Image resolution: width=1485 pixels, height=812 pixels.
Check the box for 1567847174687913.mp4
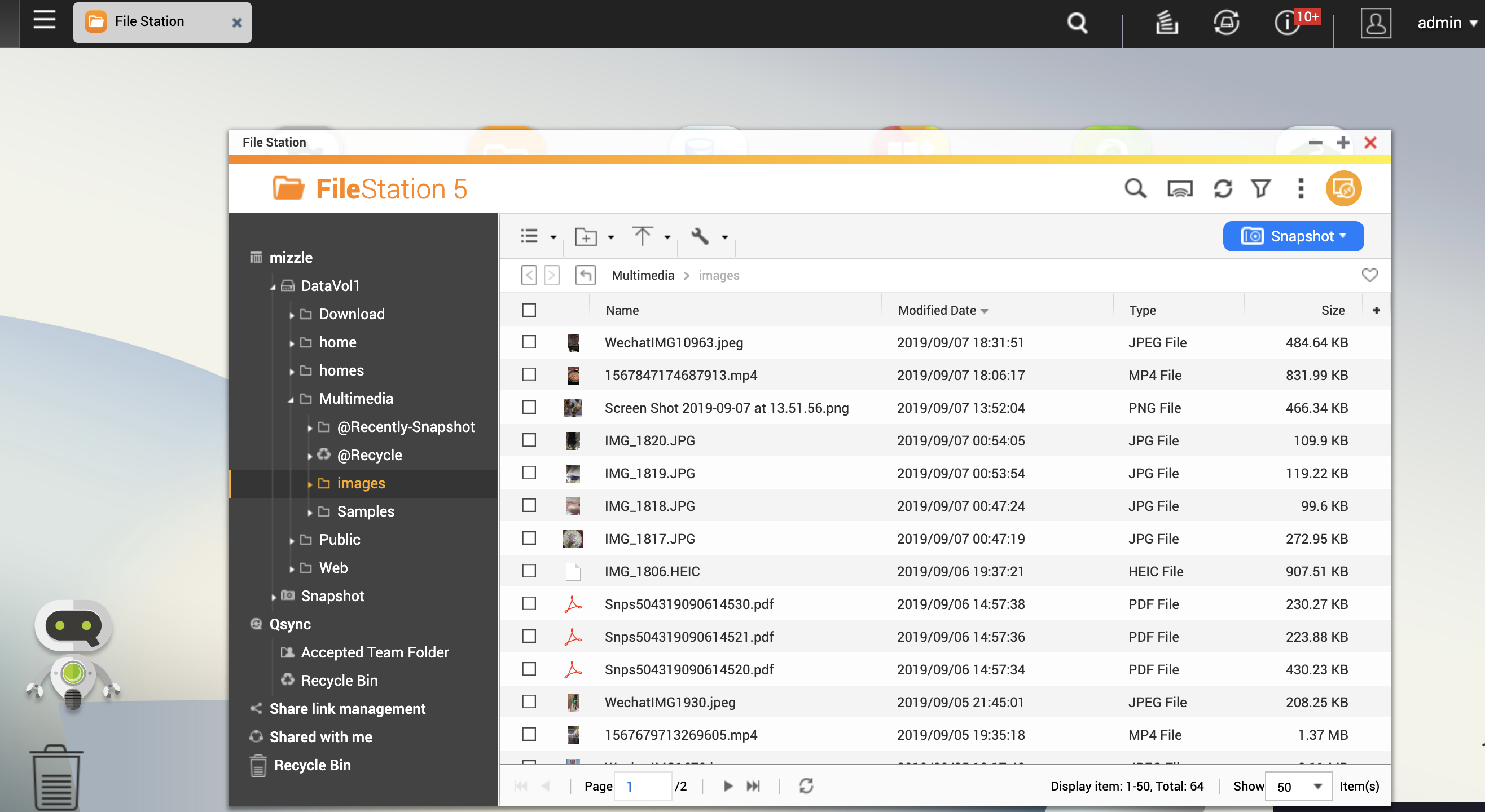pyautogui.click(x=529, y=375)
